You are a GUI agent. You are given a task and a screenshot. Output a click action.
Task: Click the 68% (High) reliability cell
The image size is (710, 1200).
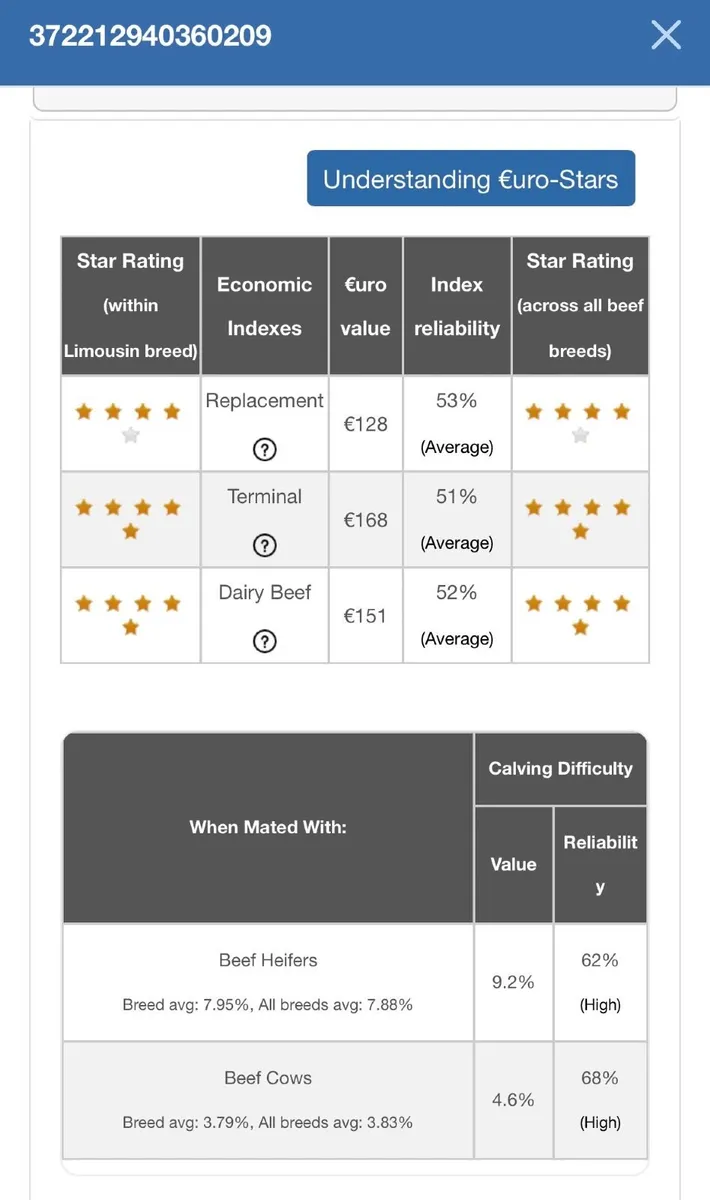tap(600, 1100)
